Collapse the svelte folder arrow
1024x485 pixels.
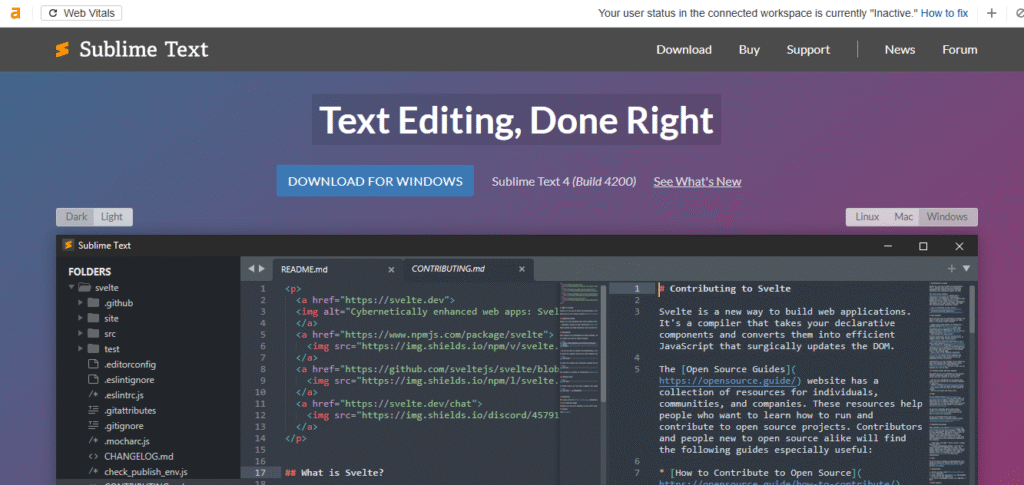[x=71, y=287]
